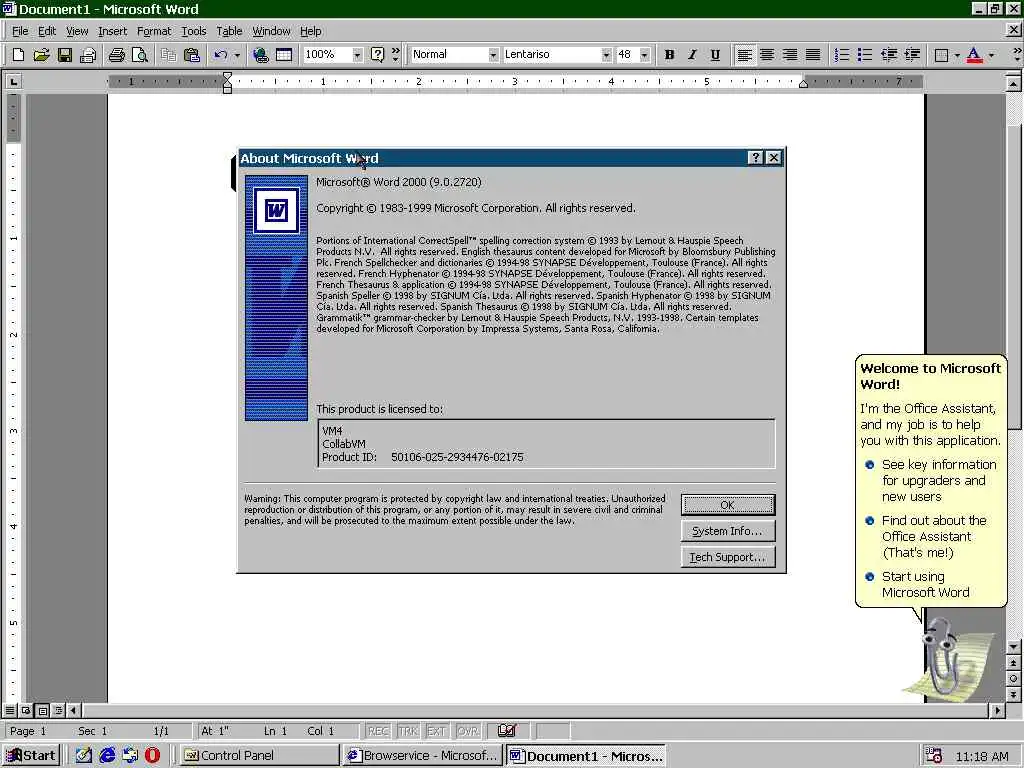Select browse object button on scrollbar
Screen dimensions: 1024x768
1013,678
